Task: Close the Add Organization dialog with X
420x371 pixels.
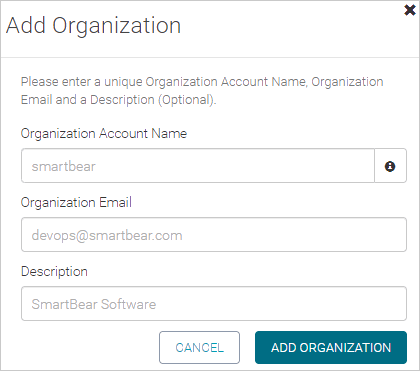Action: tap(410, 10)
